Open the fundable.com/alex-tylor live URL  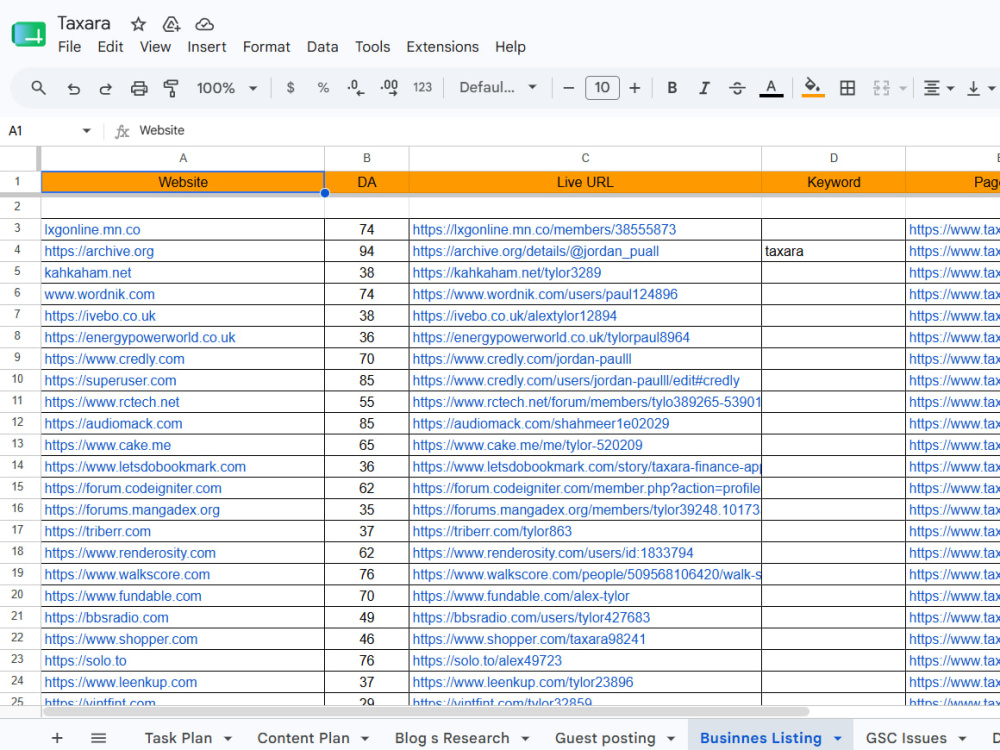pyautogui.click(x=520, y=596)
